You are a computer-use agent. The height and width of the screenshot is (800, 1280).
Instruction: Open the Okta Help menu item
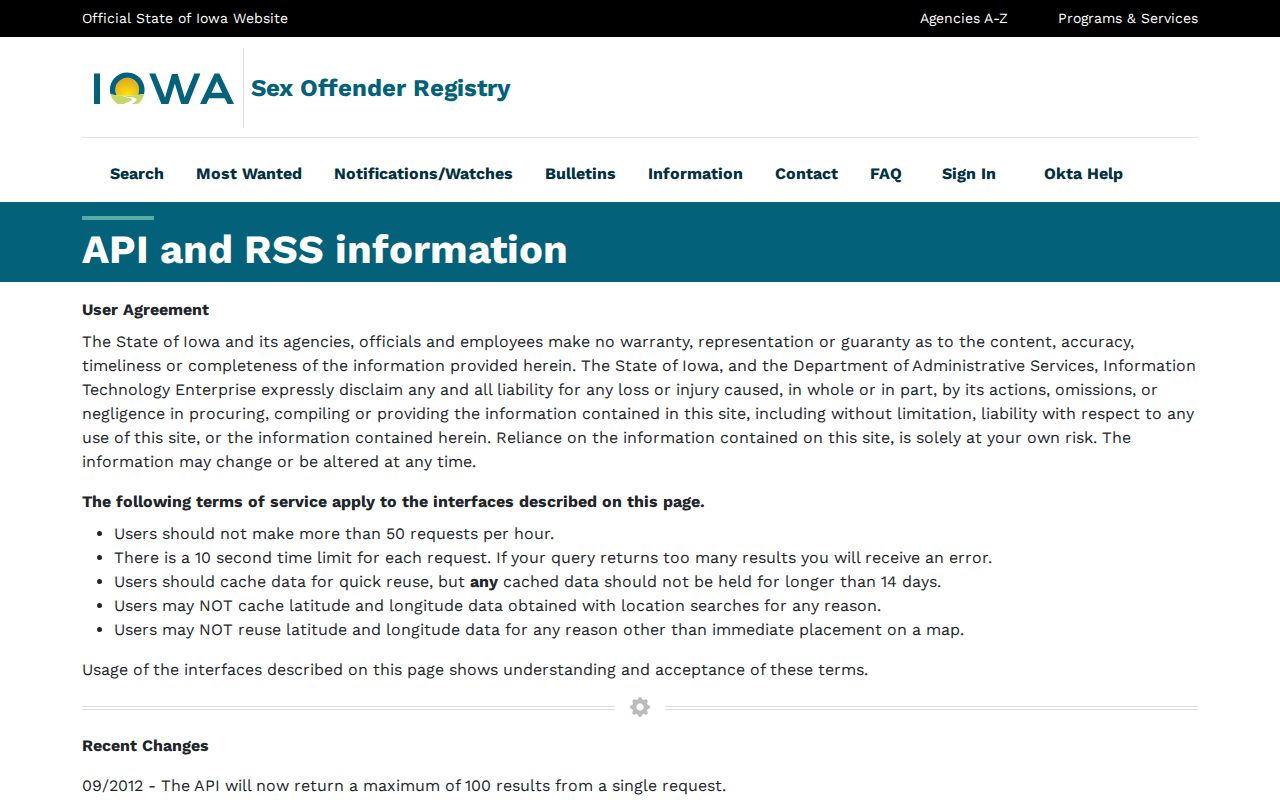coord(1083,174)
